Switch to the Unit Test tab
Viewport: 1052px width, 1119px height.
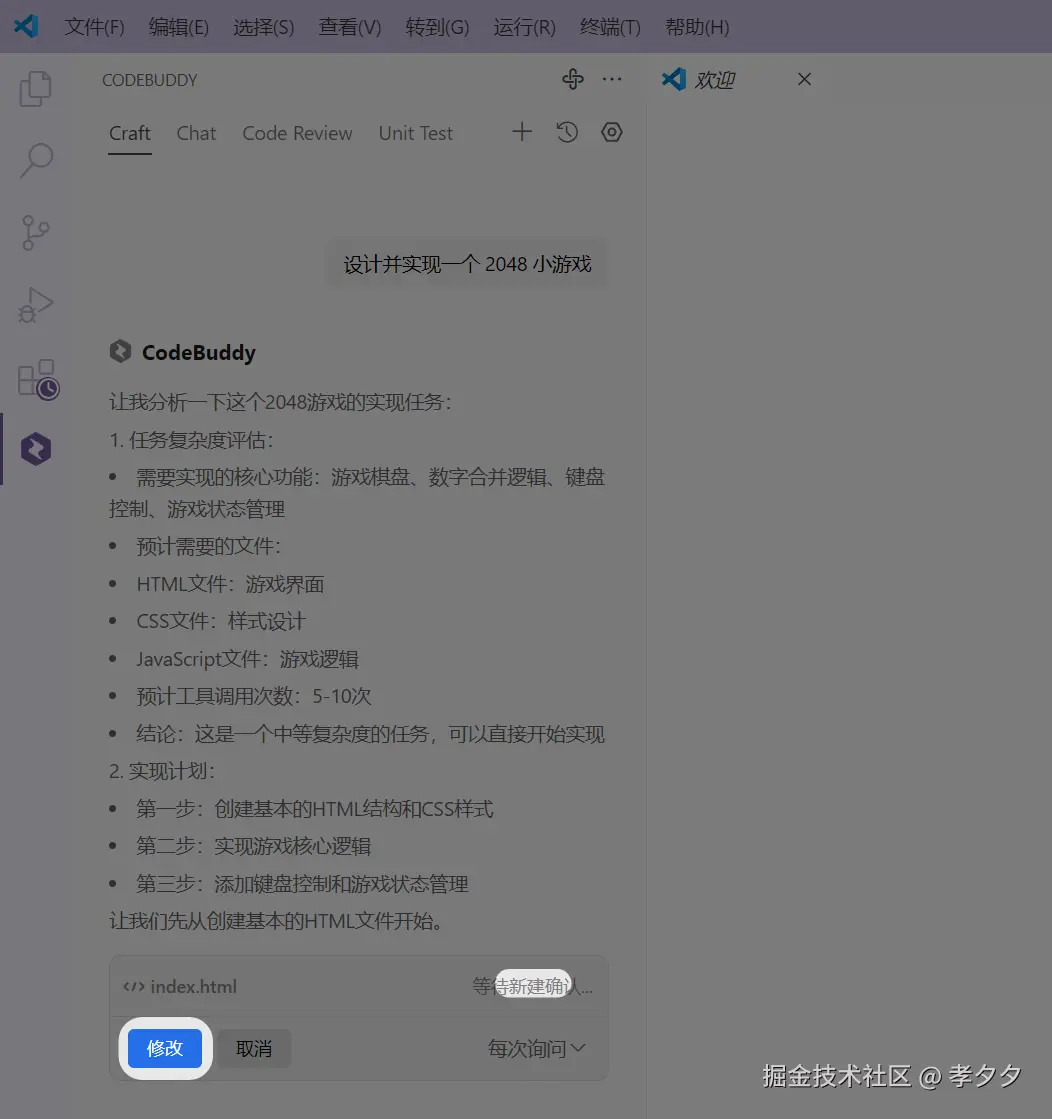(415, 133)
